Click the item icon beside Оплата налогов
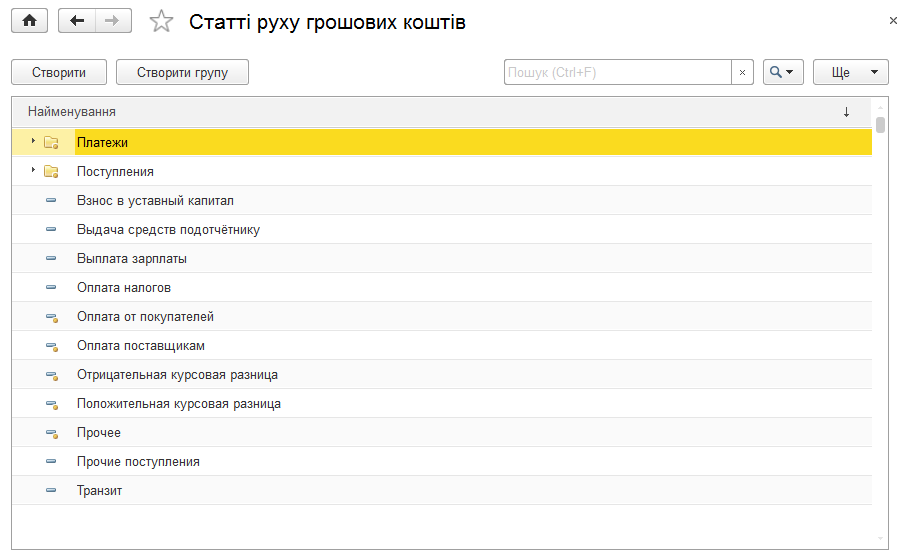Screen dimensions: 902x556 click(x=51, y=287)
